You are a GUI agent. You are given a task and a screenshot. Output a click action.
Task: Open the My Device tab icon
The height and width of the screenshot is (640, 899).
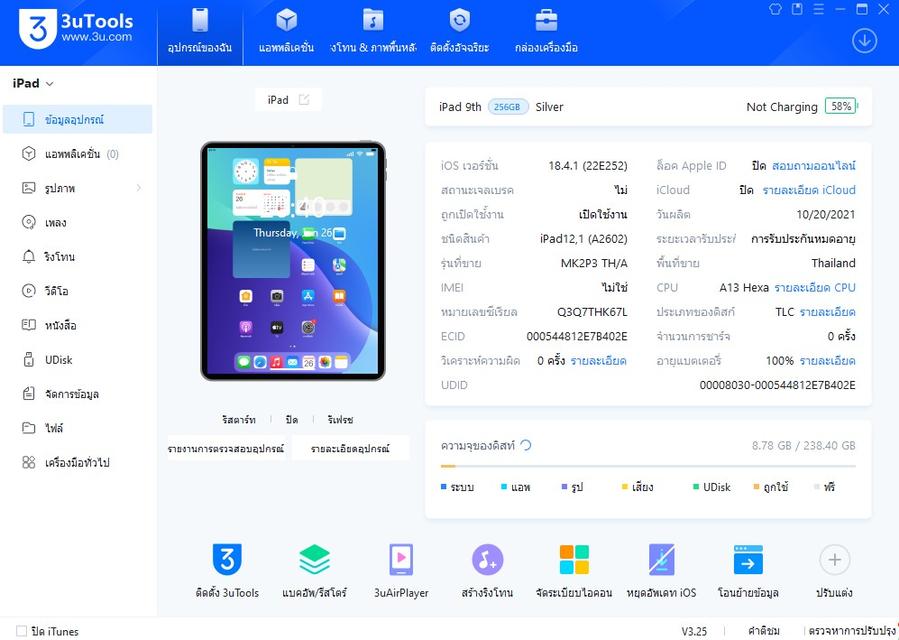[x=200, y=21]
